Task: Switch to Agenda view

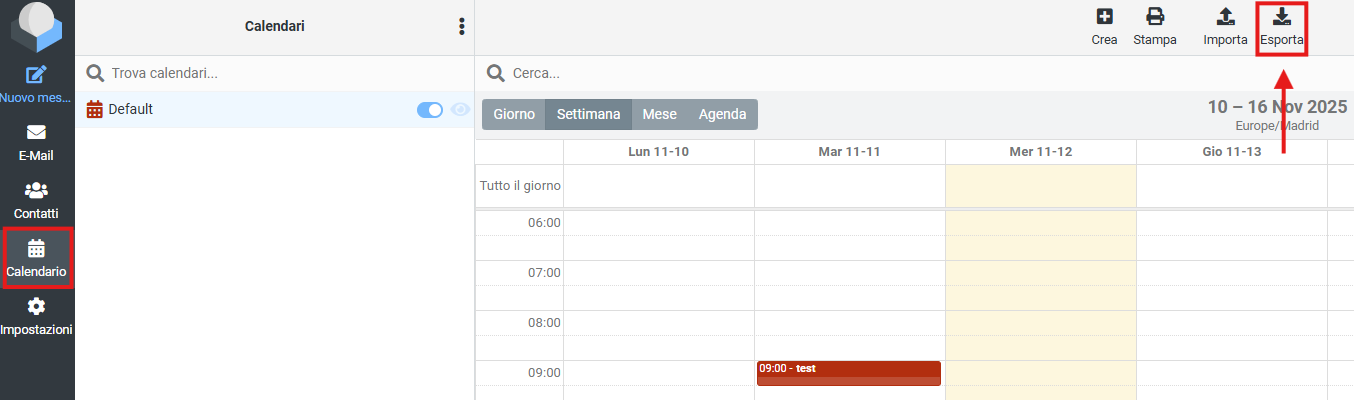Action: coord(722,114)
